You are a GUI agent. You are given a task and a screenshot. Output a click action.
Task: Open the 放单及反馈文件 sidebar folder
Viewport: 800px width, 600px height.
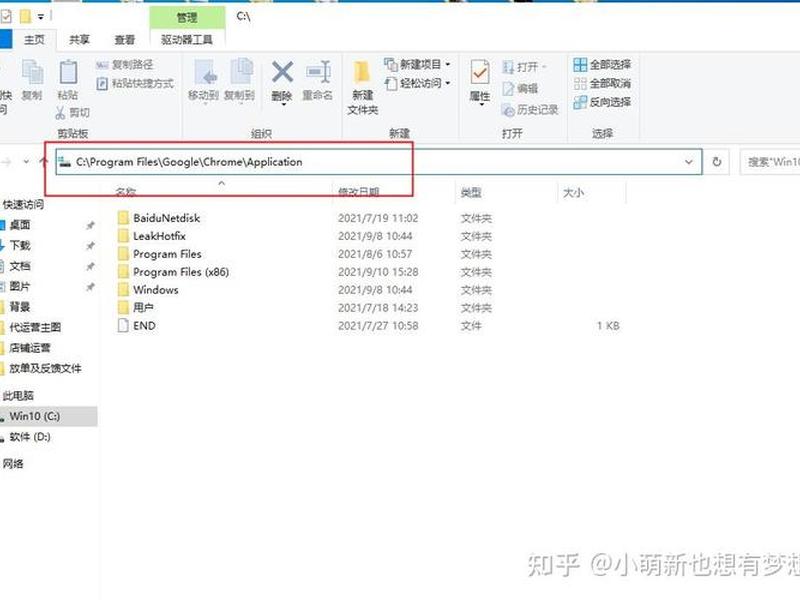click(x=45, y=368)
